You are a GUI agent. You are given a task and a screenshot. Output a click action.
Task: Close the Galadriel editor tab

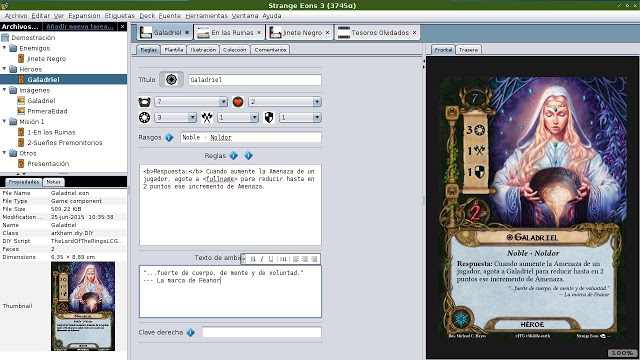click(x=187, y=32)
